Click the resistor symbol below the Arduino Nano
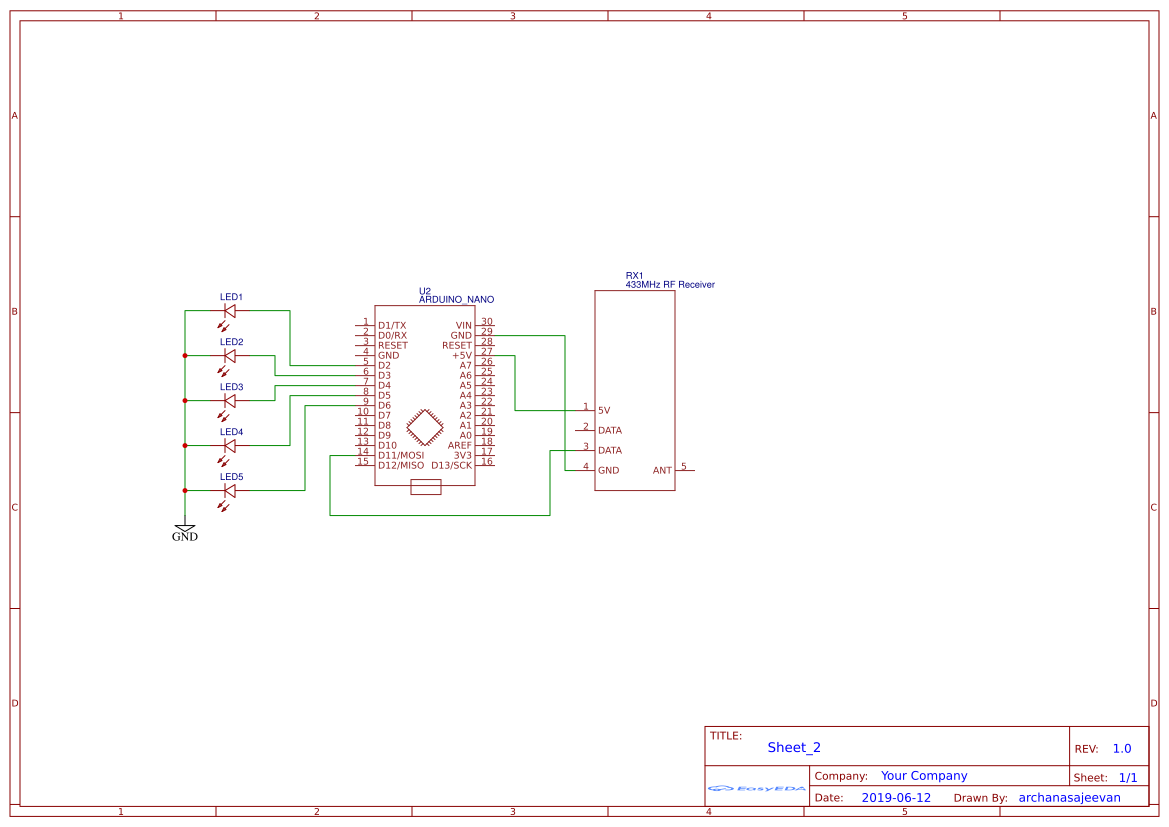Screen dimensions: 1169x827 coord(425,485)
